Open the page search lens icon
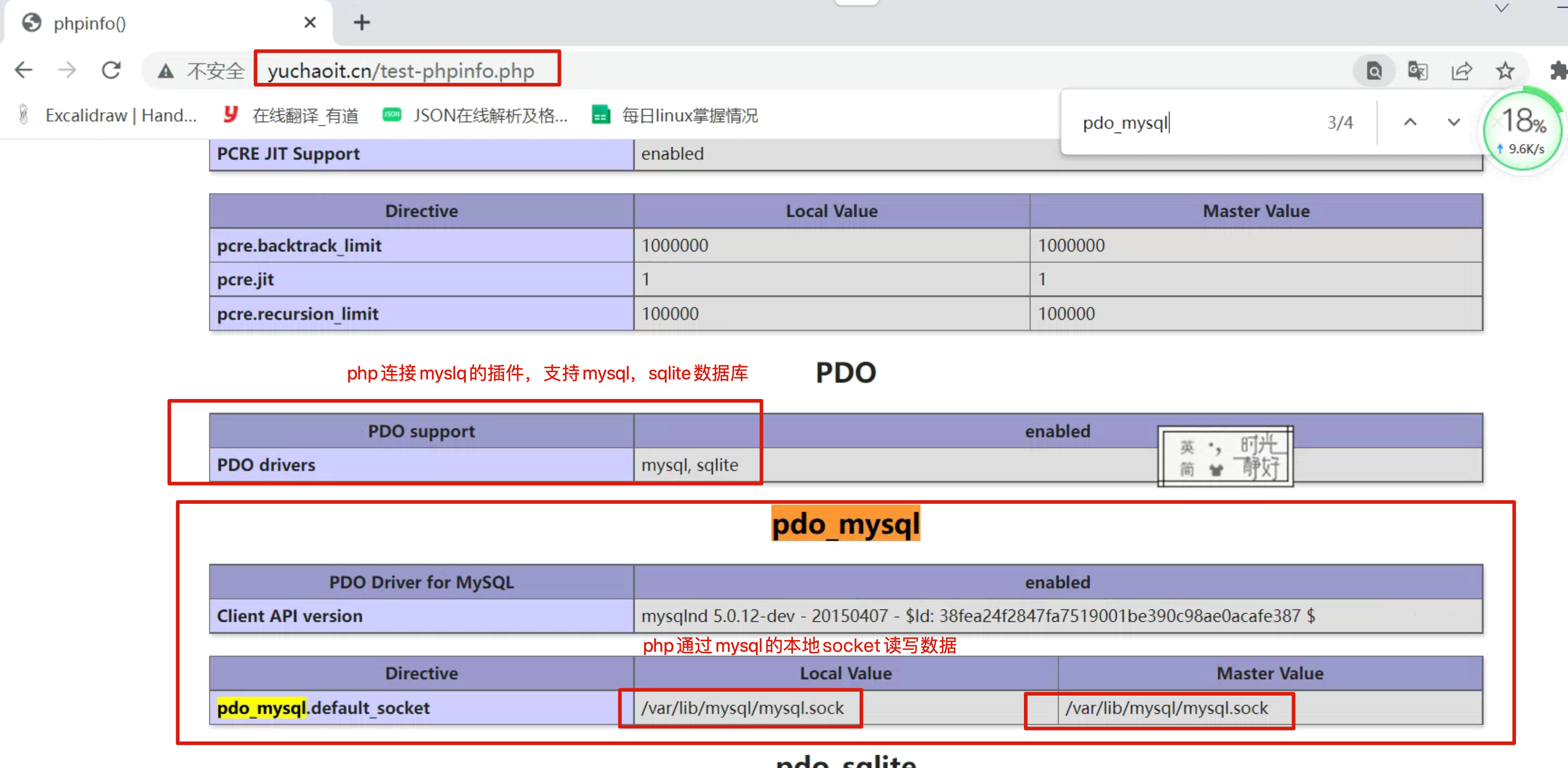This screenshot has height=768, width=1568. click(x=1374, y=71)
